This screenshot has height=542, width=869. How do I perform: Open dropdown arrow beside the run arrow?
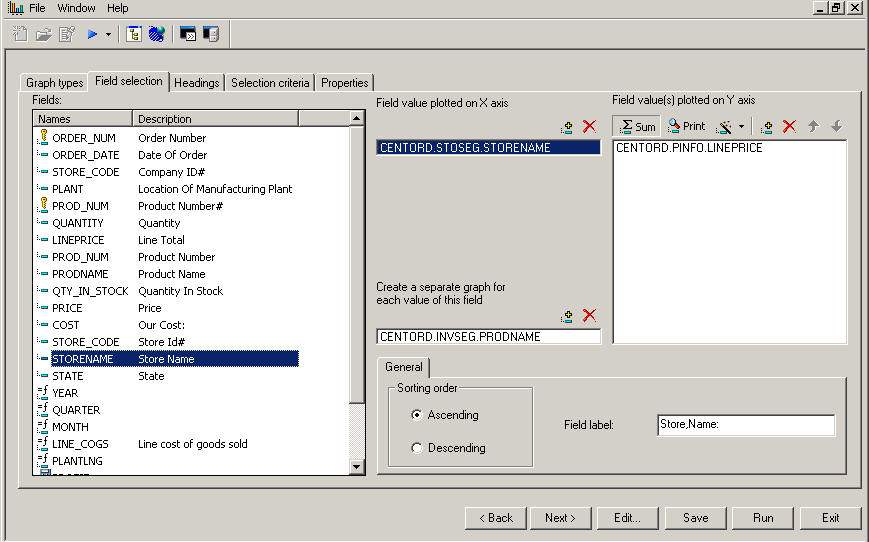pyautogui.click(x=108, y=35)
